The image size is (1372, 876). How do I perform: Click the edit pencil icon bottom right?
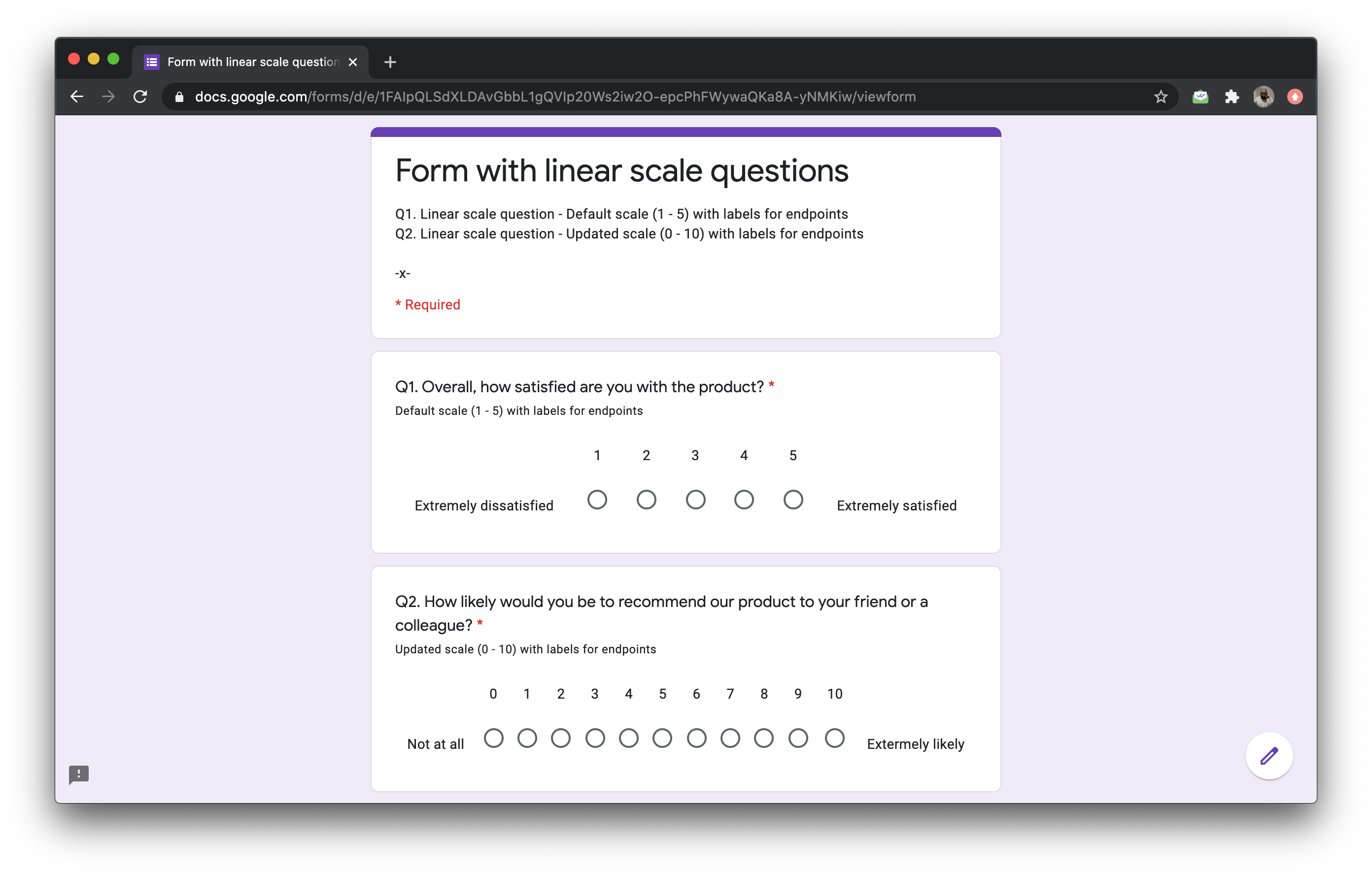pos(1269,756)
